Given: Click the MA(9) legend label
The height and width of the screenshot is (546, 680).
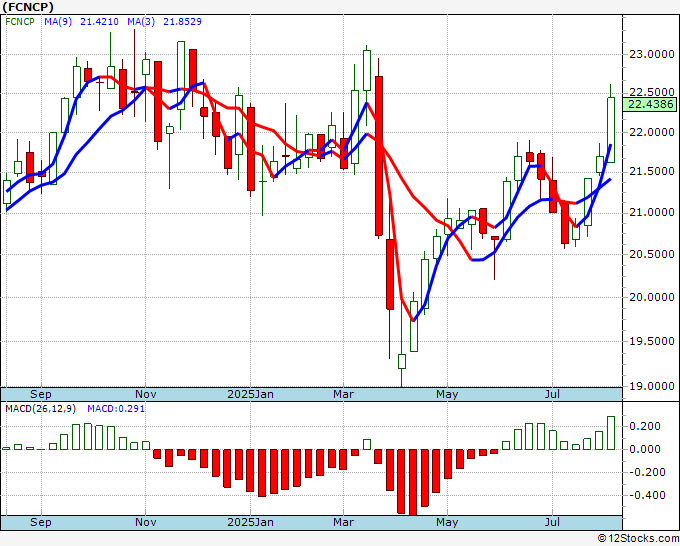Looking at the screenshot, I should (58, 22).
